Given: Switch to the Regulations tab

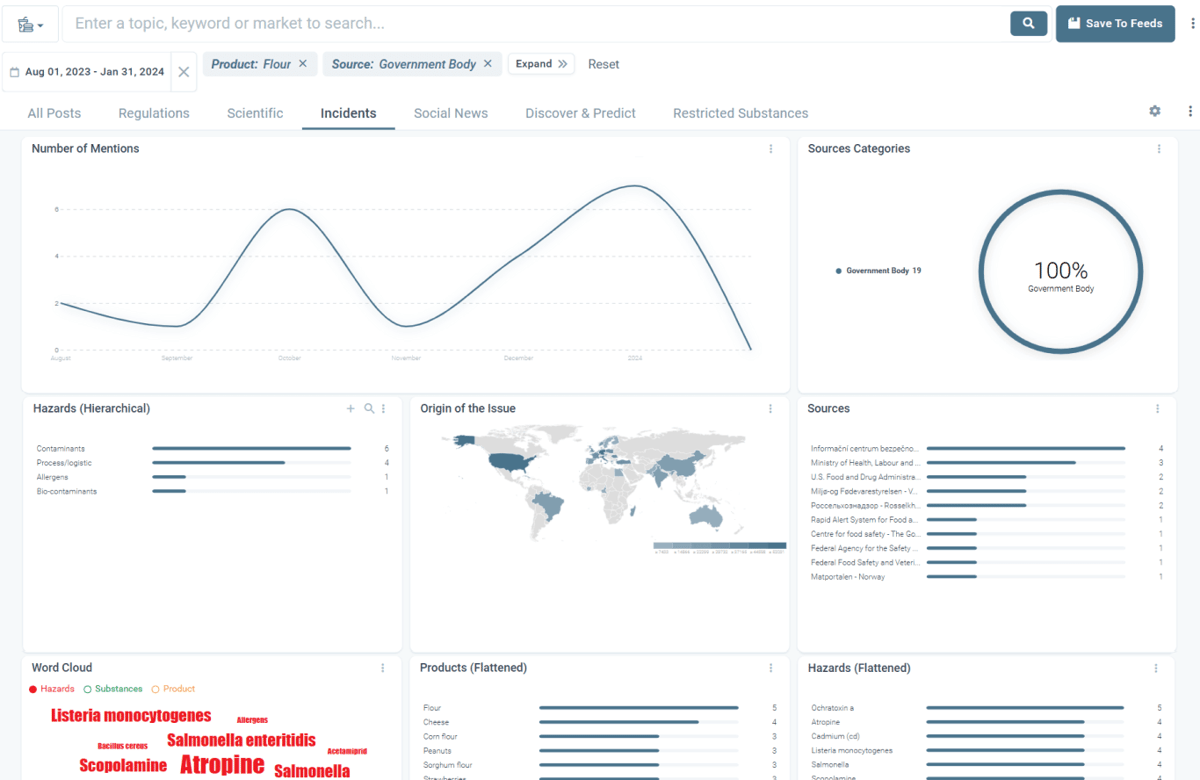Looking at the screenshot, I should point(154,113).
